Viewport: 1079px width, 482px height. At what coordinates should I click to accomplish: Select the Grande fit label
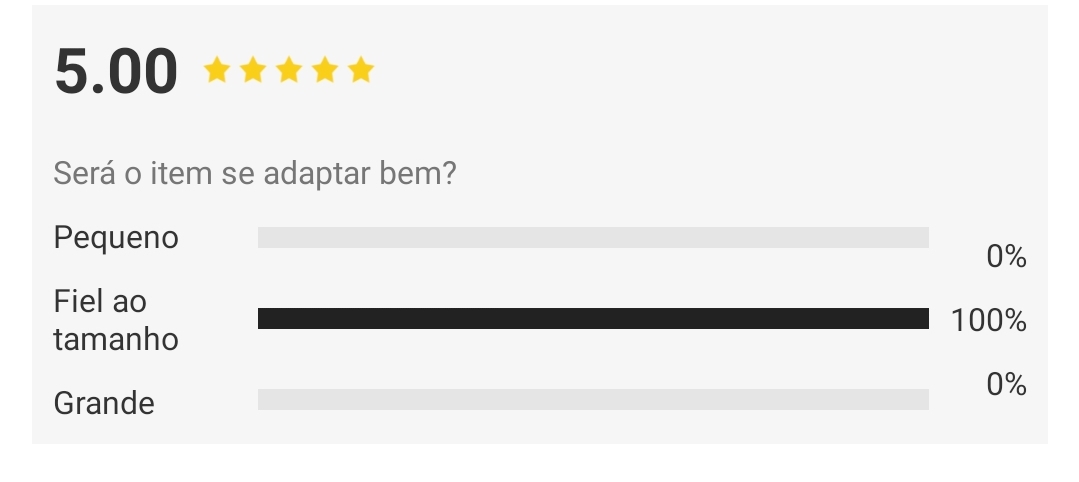tap(104, 403)
